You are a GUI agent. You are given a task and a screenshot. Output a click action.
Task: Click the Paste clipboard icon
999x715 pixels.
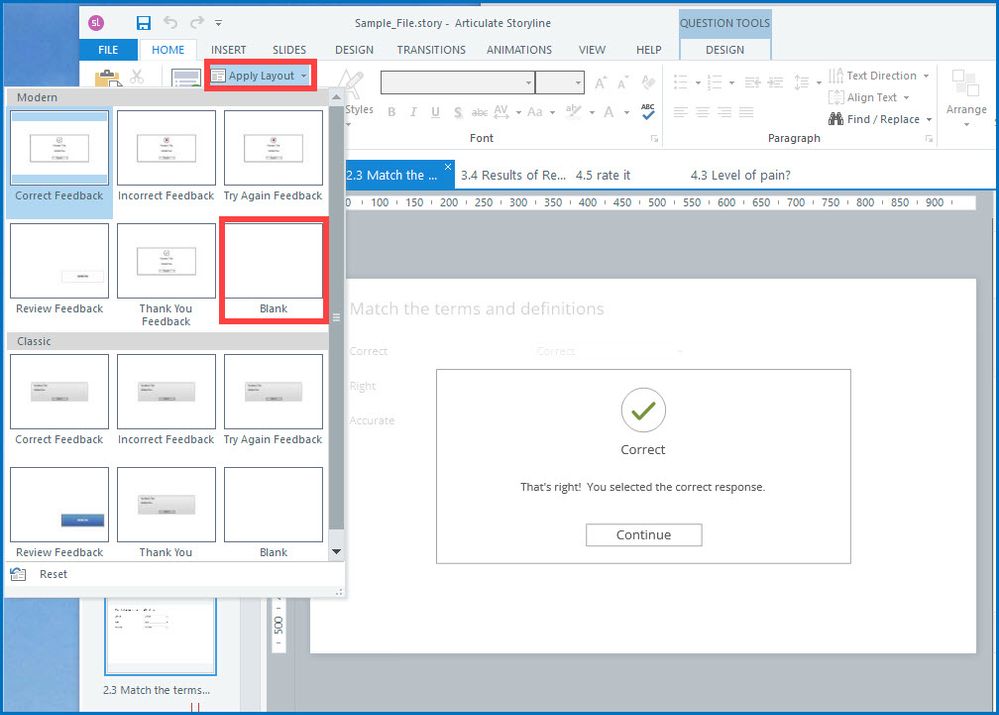[x=107, y=79]
